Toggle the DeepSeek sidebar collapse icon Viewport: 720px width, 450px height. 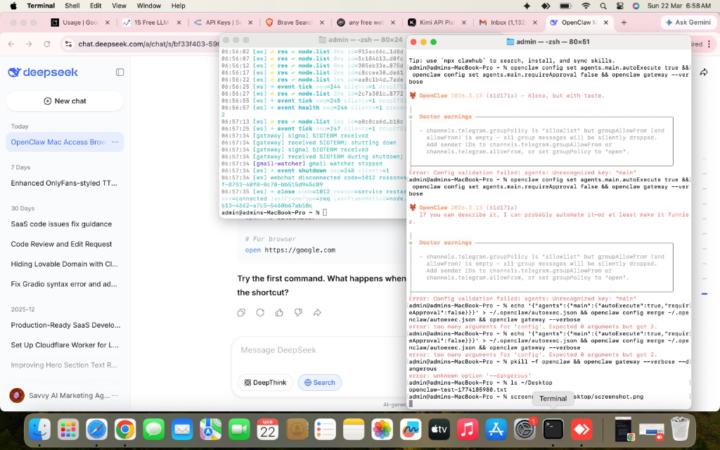tap(120, 72)
